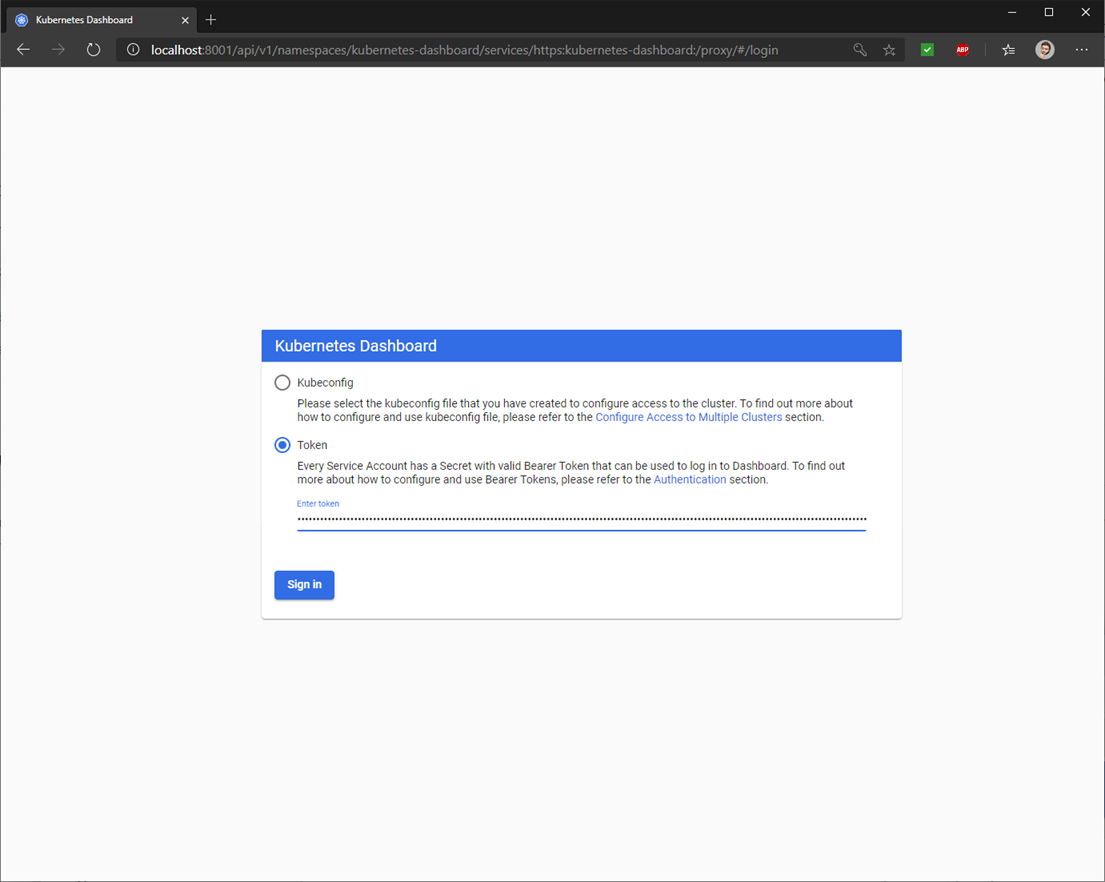Minimize the browser window
Screen dimensions: 1105x882
(x=1012, y=12)
